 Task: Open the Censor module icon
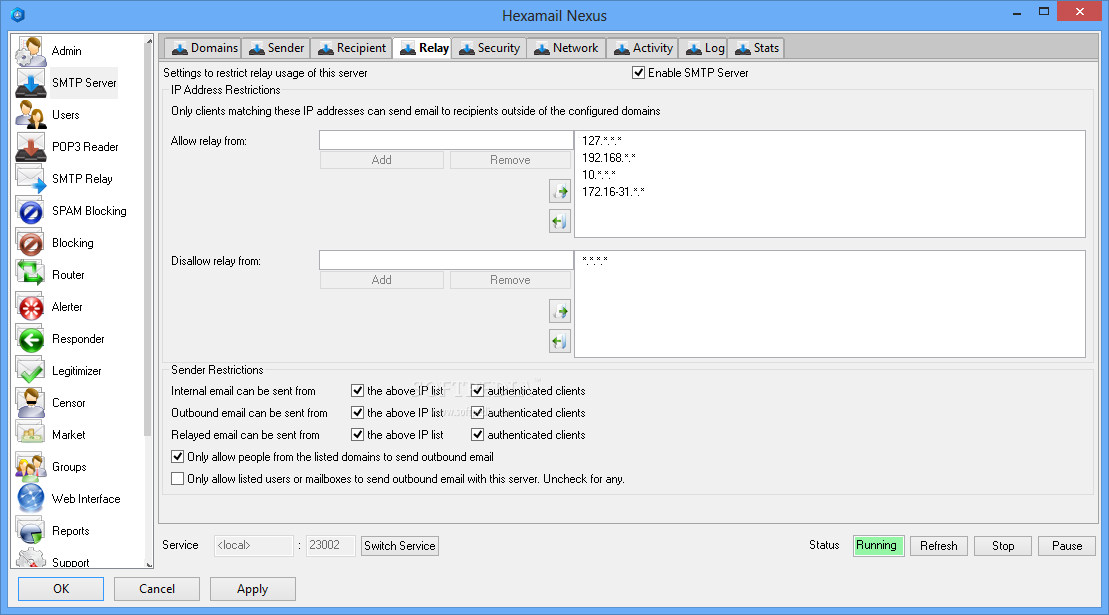(x=30, y=403)
